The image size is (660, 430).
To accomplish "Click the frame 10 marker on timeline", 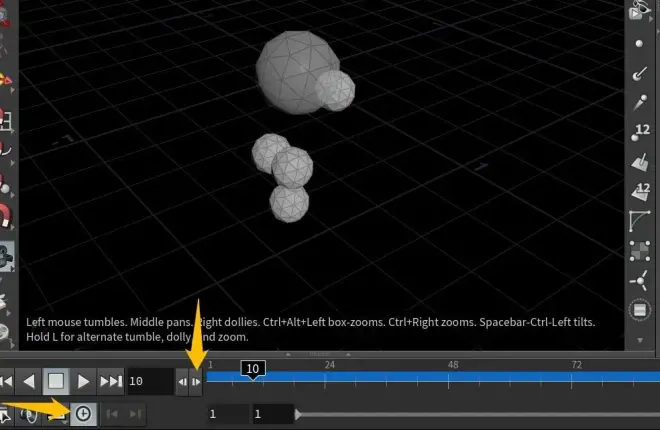I will [253, 369].
